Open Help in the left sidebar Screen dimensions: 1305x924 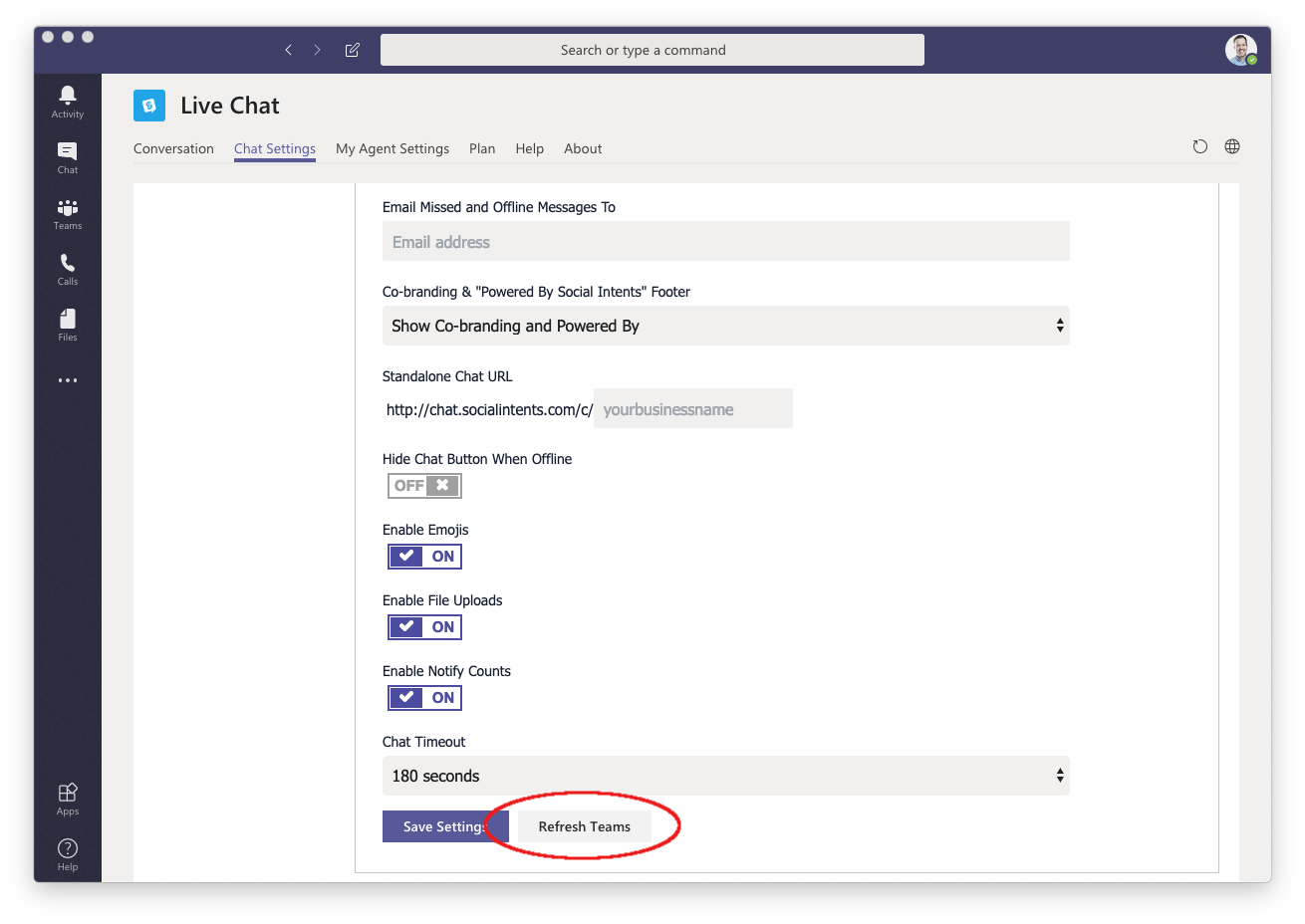pos(68,854)
